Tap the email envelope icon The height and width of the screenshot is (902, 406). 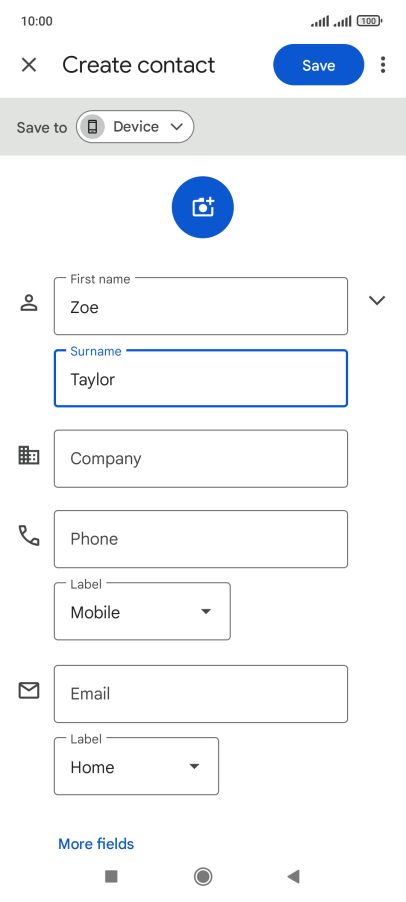pyautogui.click(x=29, y=690)
